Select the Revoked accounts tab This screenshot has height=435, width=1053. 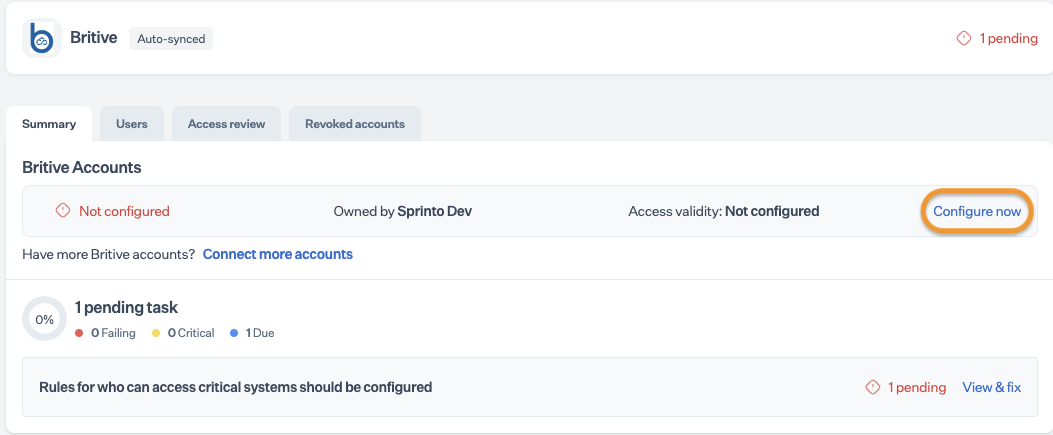click(355, 124)
